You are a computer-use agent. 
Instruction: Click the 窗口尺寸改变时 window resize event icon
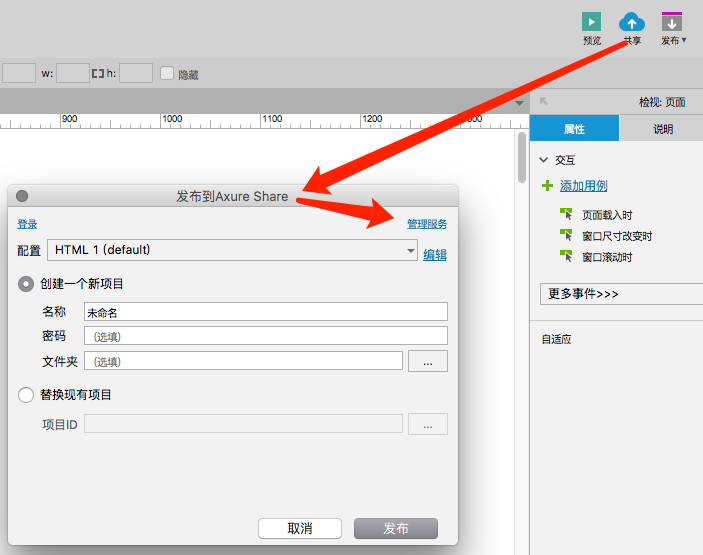(566, 235)
